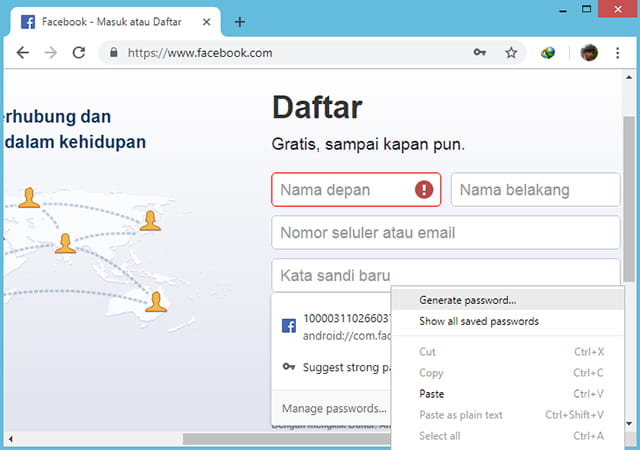Screen dimensions: 640x450
Task: Click the red error icon in Nama depan
Action: tap(424, 189)
